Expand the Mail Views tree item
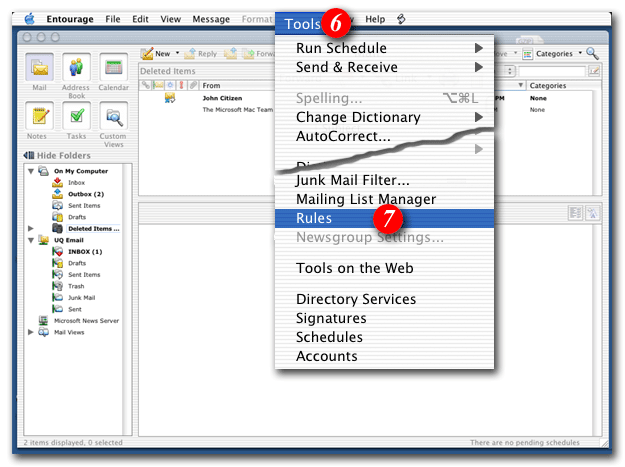 coord(30,332)
